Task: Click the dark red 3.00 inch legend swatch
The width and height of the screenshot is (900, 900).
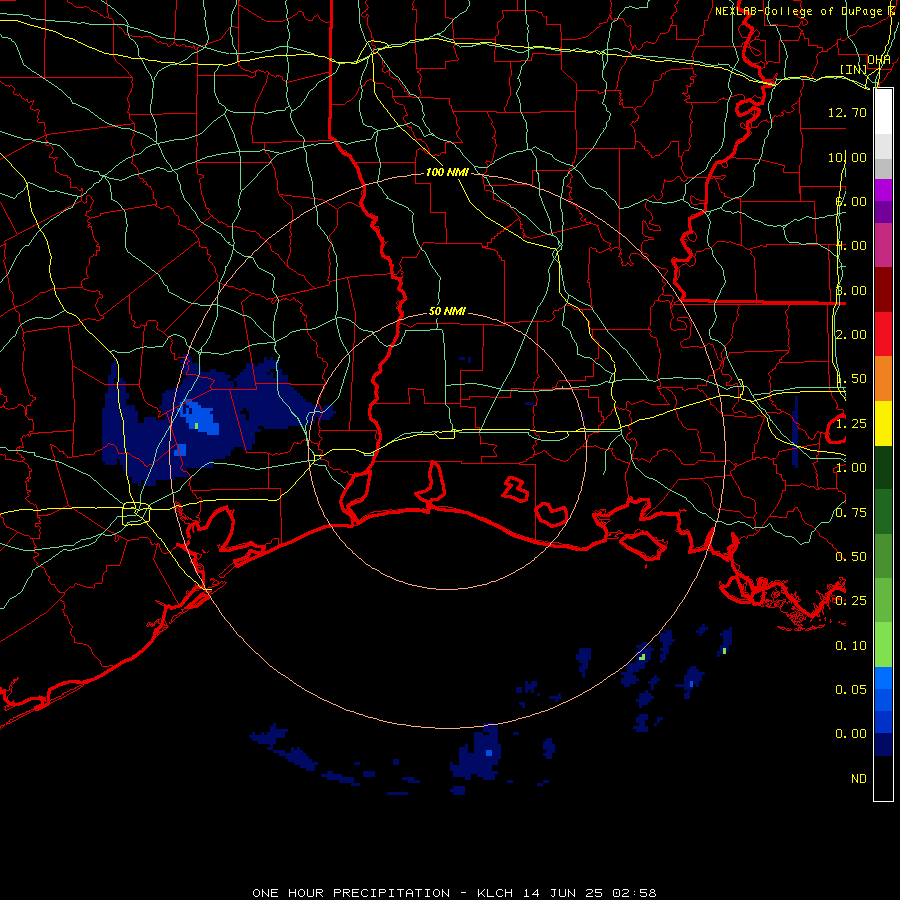Action: 883,290
